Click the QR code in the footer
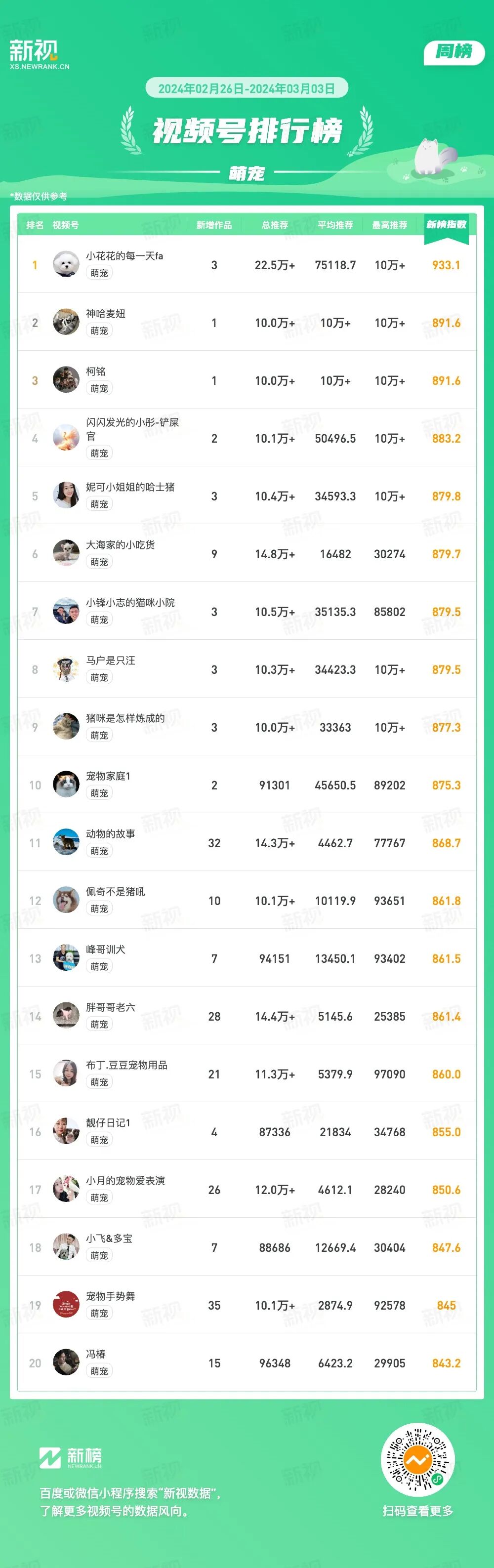 click(418, 1460)
